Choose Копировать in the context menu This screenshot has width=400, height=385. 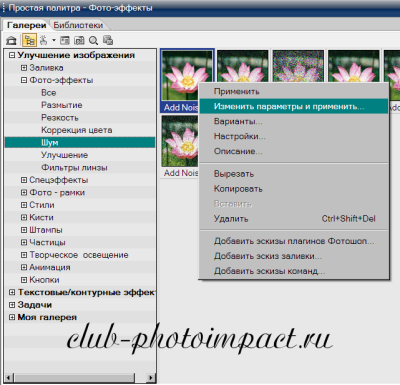coord(294,189)
